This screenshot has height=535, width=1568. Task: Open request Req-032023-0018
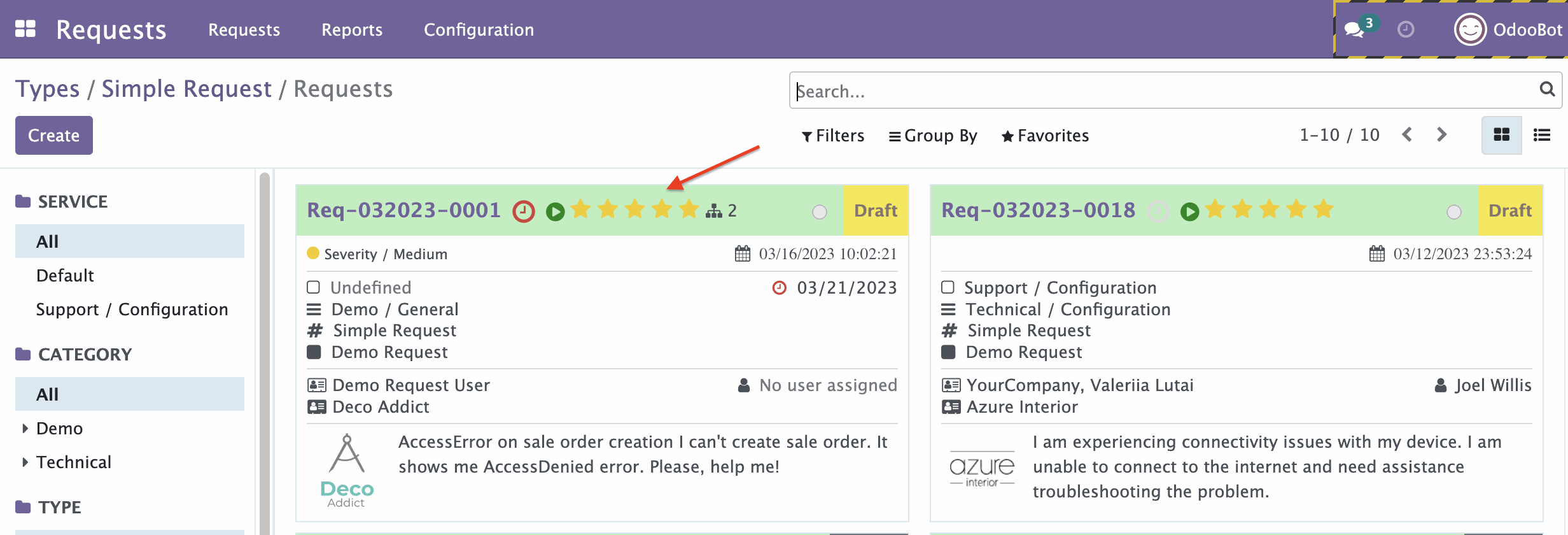pyautogui.click(x=1039, y=210)
